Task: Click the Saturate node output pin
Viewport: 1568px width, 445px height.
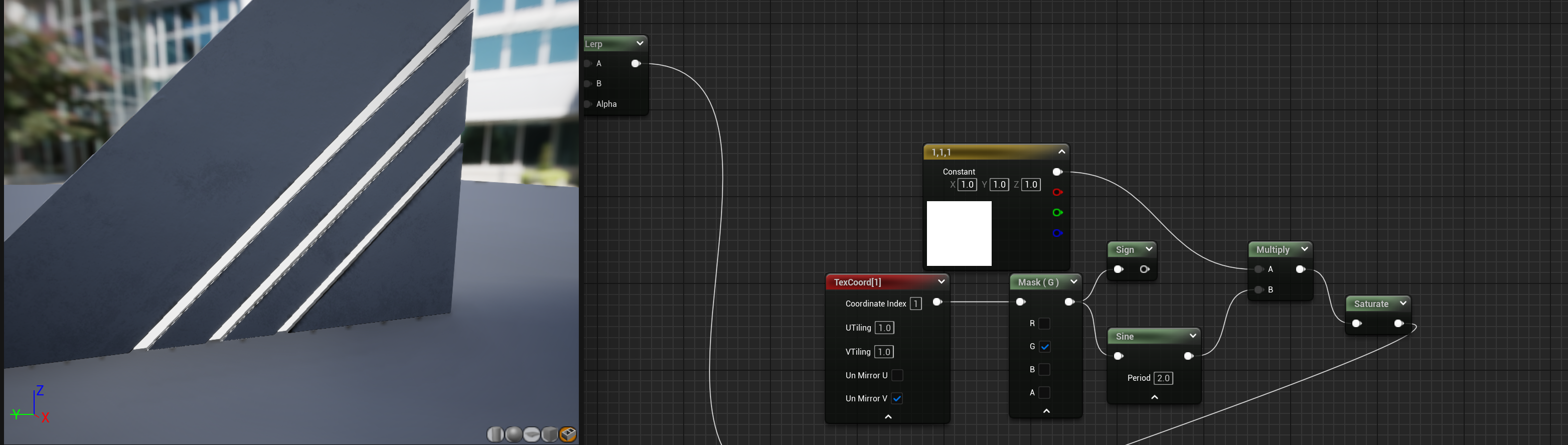Action: (x=1399, y=323)
